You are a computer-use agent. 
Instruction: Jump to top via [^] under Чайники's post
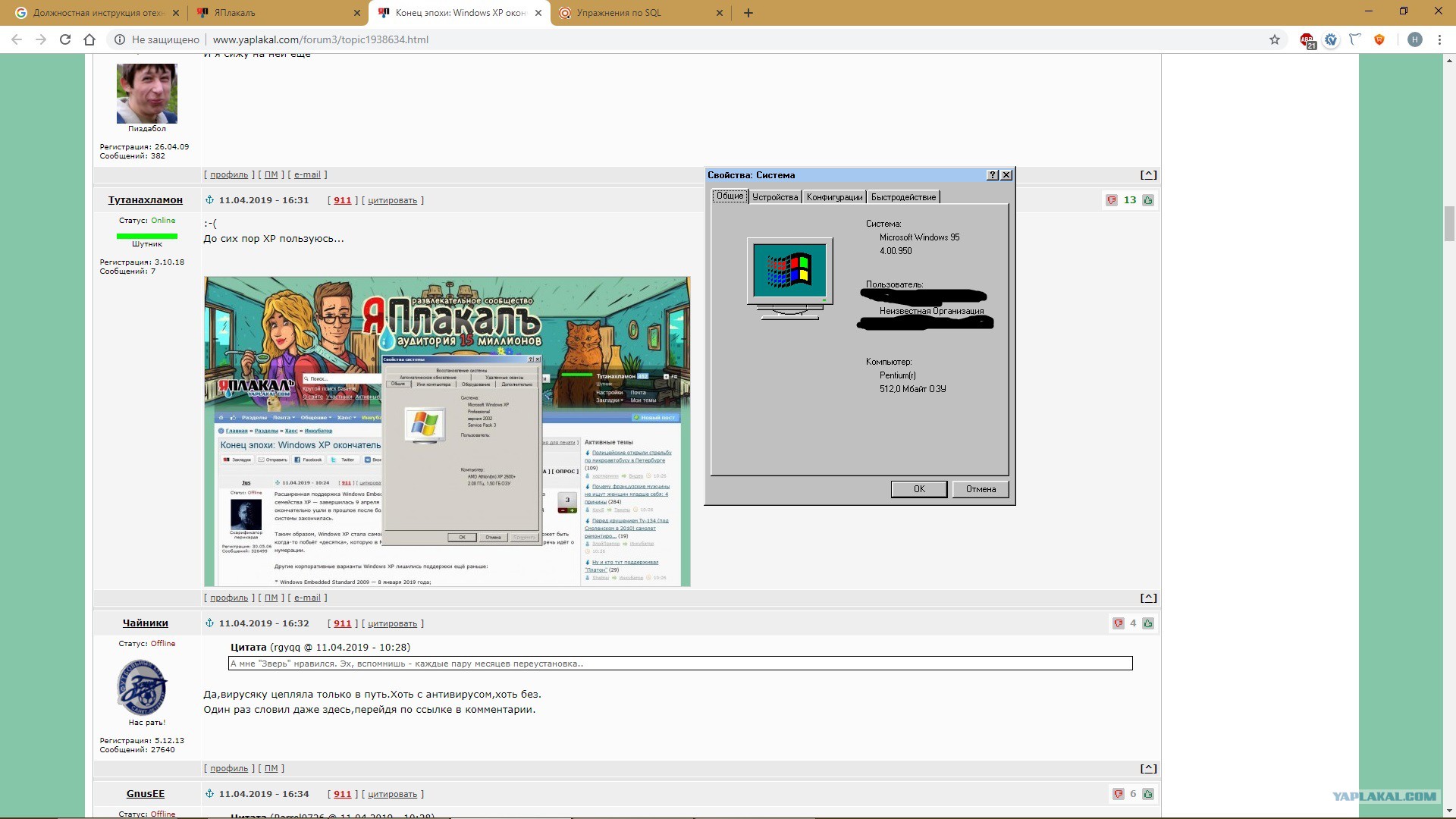click(1149, 768)
